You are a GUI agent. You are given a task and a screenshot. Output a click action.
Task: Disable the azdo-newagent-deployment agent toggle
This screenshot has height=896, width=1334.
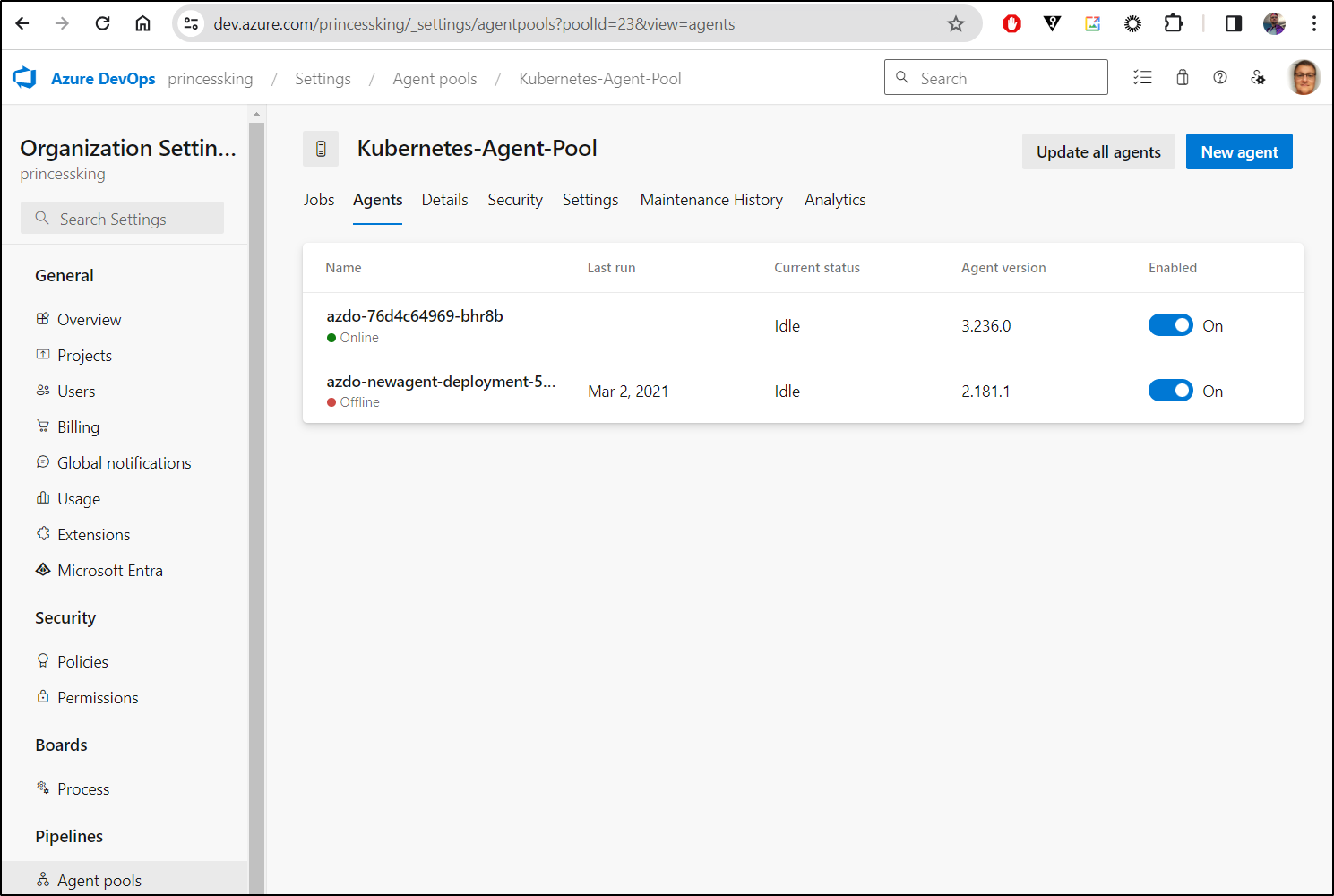click(1171, 391)
